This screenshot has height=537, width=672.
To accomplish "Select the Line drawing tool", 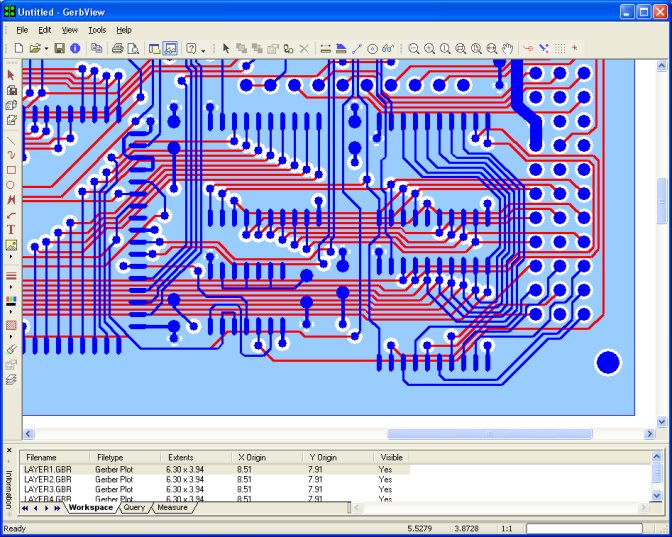I will pos(11,141).
